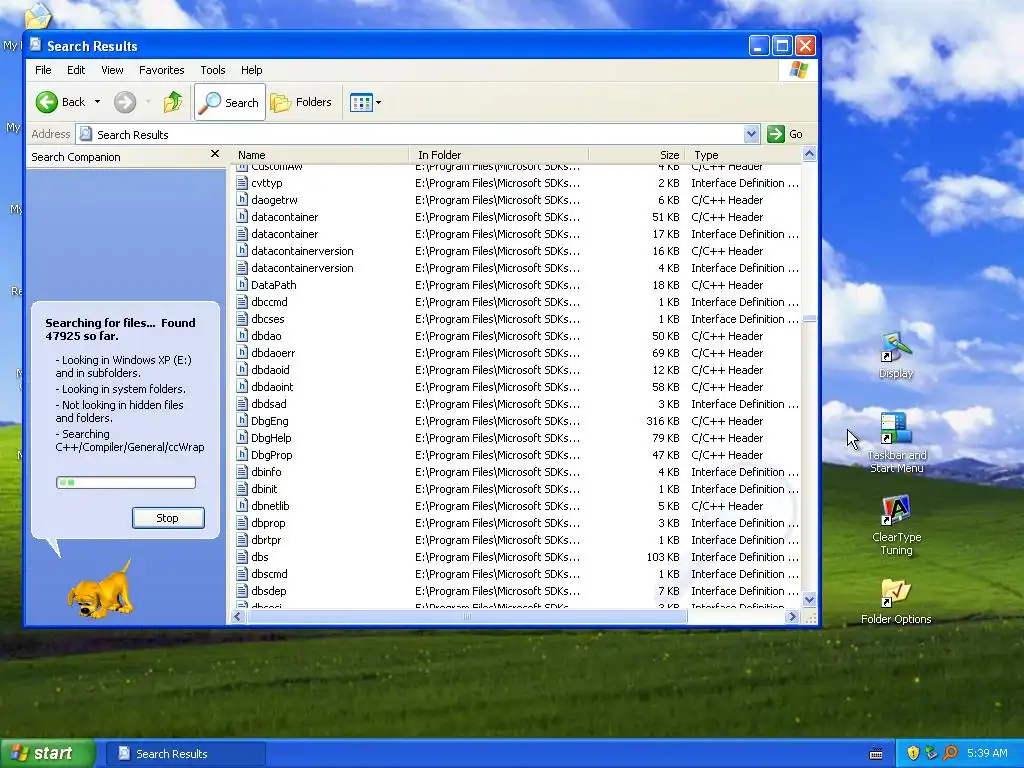This screenshot has height=768, width=1024.
Task: Click the Back arrow icon
Action: point(46,102)
